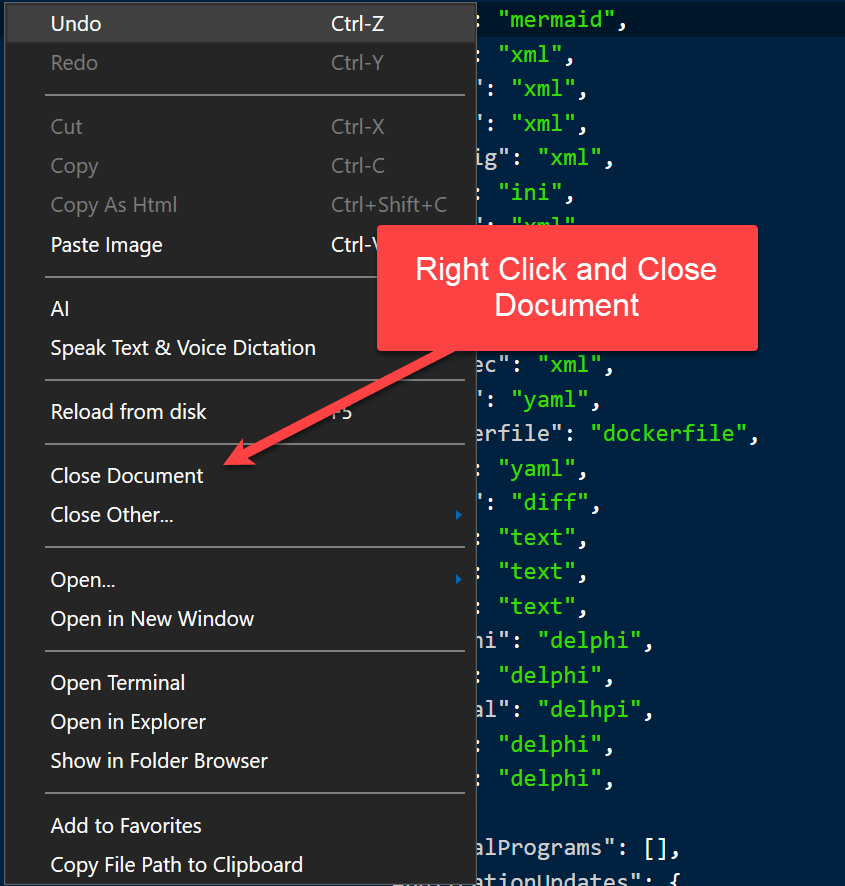
Task: Click Reload from disk
Action: click(240, 412)
